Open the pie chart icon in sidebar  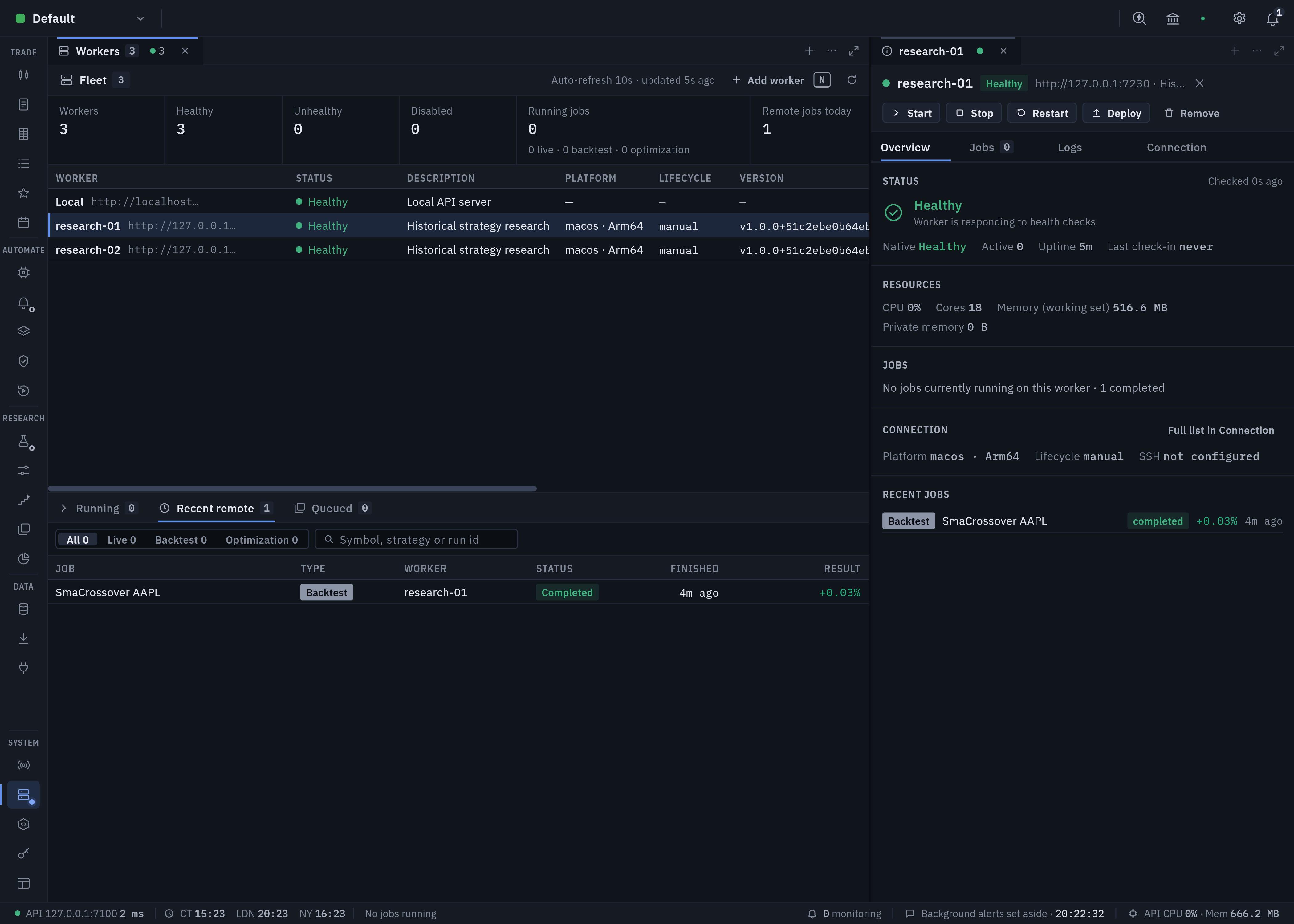[23, 559]
